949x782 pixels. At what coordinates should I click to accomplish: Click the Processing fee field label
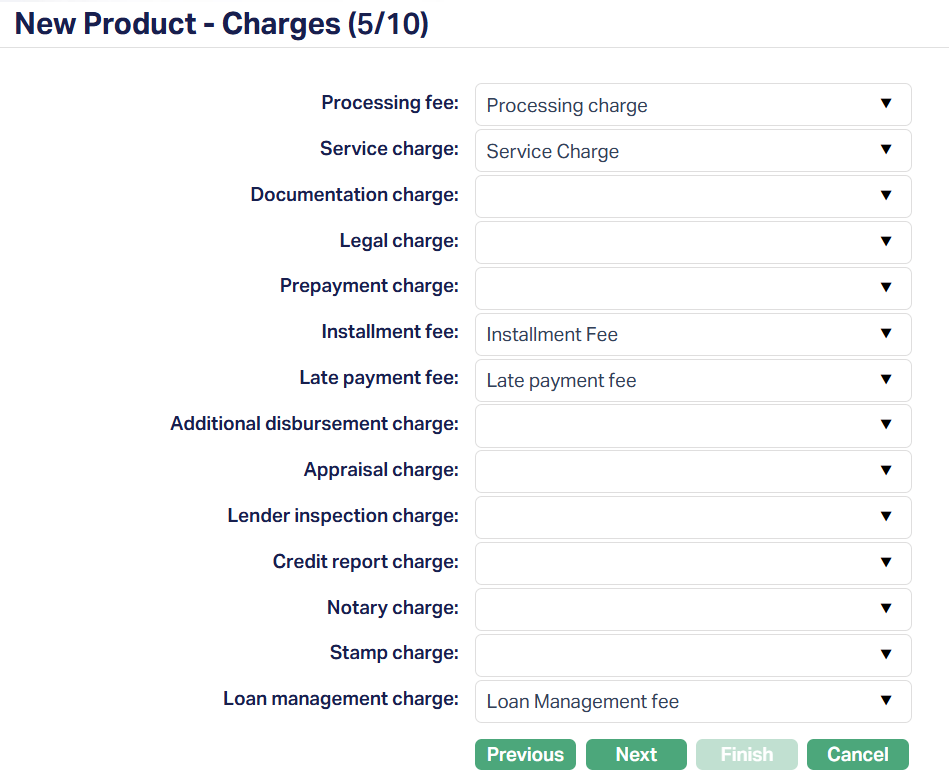(389, 103)
